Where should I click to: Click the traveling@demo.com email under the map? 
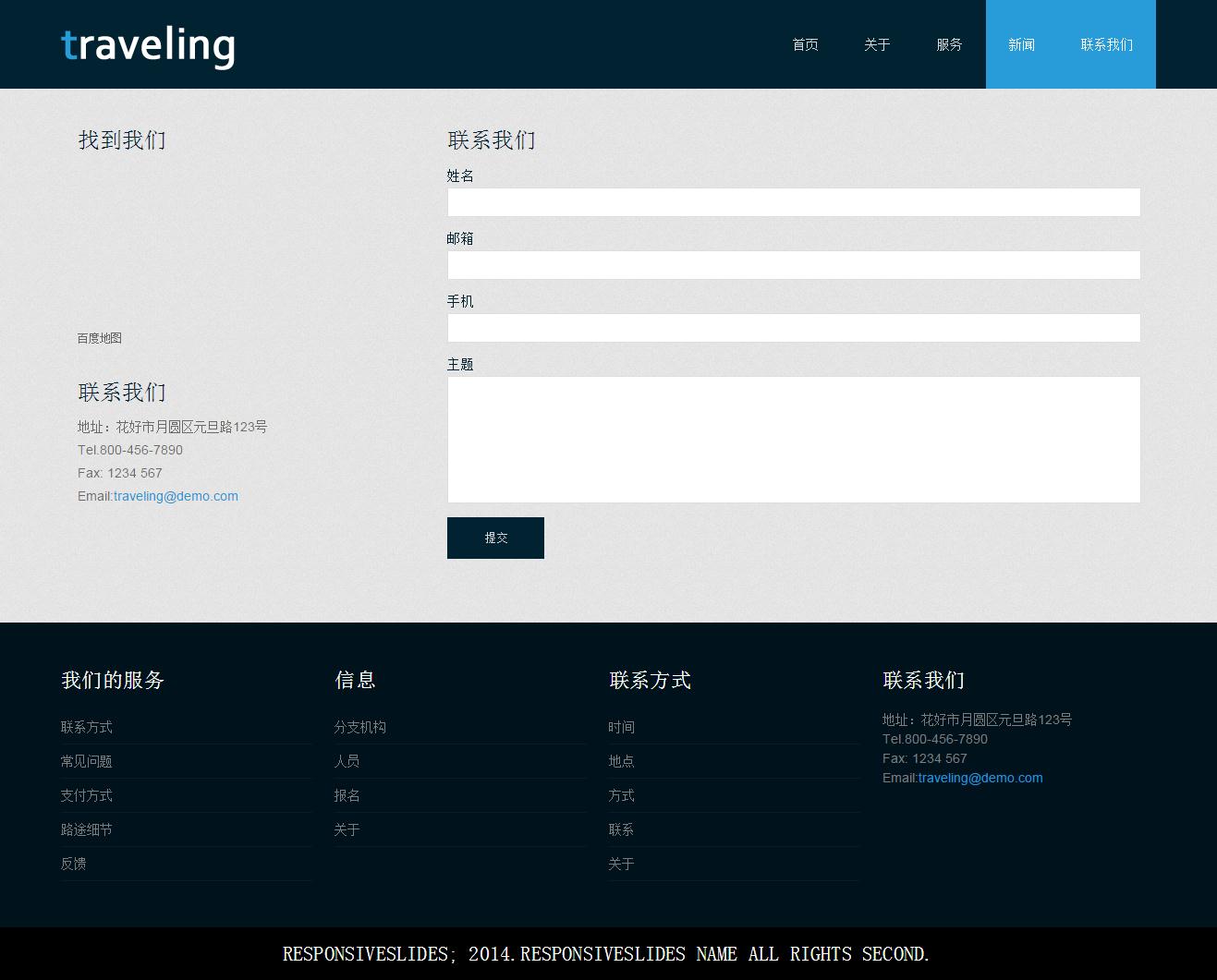[176, 496]
